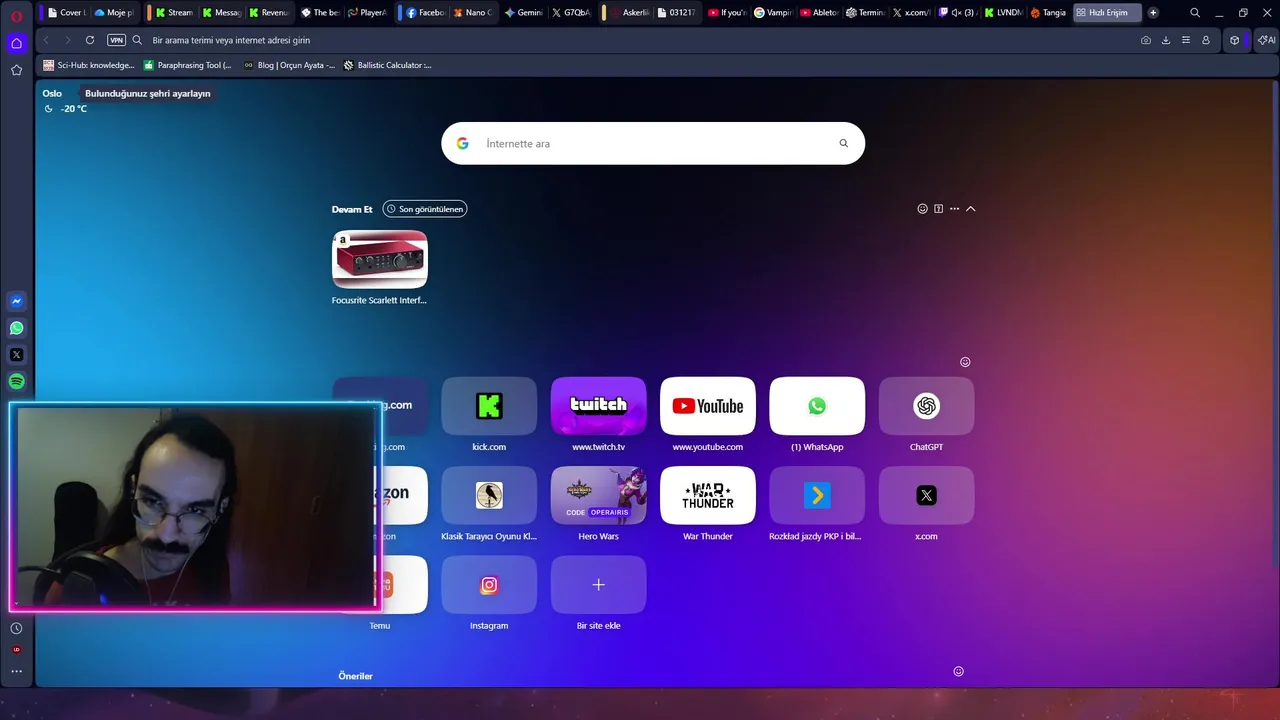The image size is (1280, 720).
Task: Click Son görüntülenen filter button
Action: pyautogui.click(x=425, y=209)
